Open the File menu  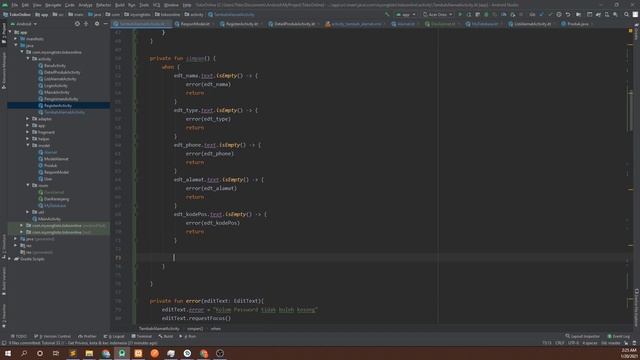[x=15, y=5]
